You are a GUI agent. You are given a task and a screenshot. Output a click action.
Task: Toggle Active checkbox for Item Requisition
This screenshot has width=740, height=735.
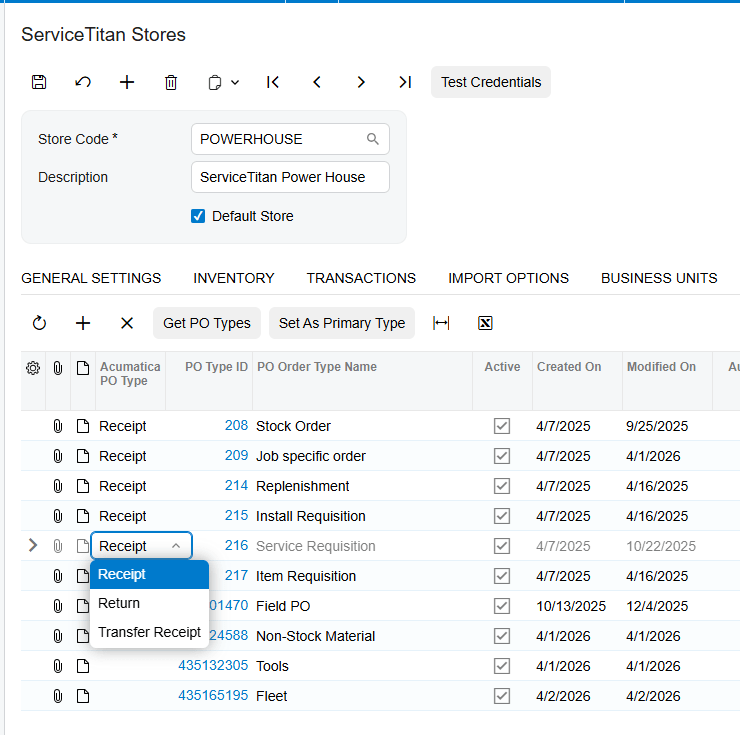point(502,576)
